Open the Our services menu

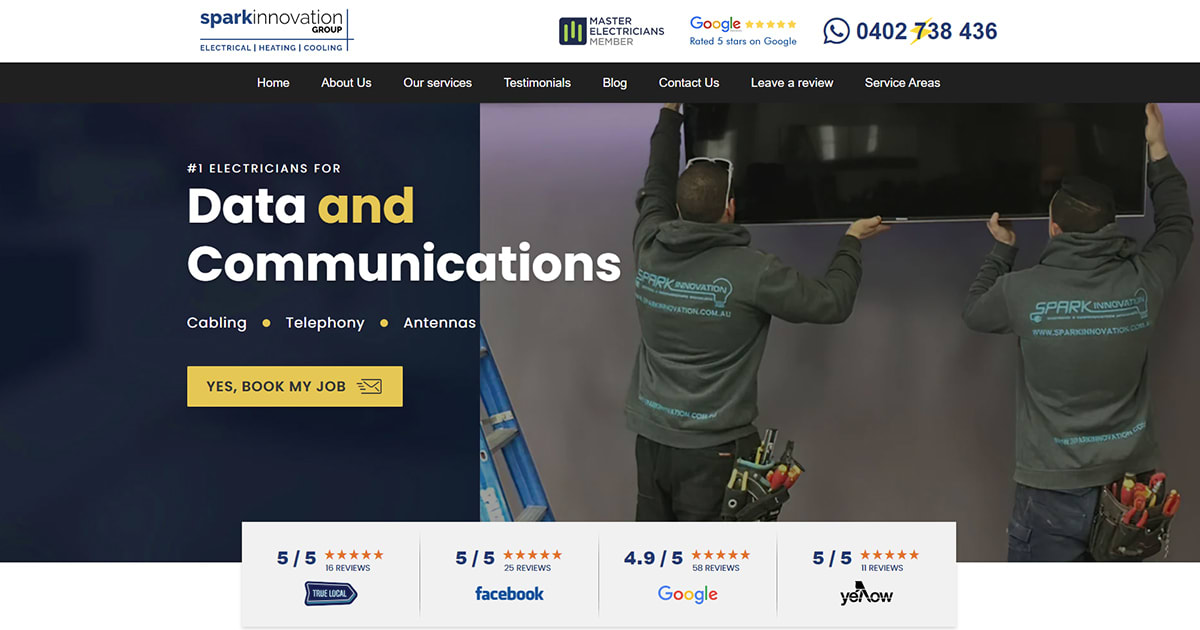[x=437, y=83]
